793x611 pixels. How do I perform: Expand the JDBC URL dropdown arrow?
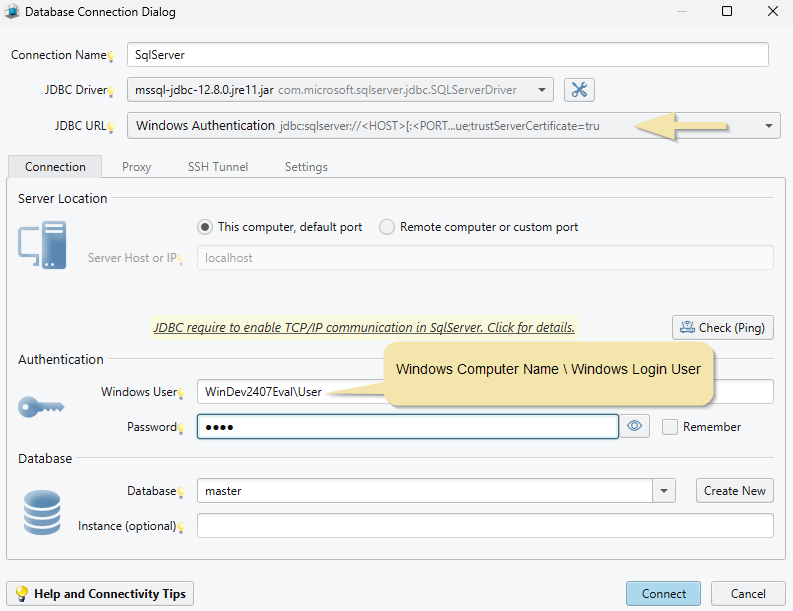tap(769, 126)
